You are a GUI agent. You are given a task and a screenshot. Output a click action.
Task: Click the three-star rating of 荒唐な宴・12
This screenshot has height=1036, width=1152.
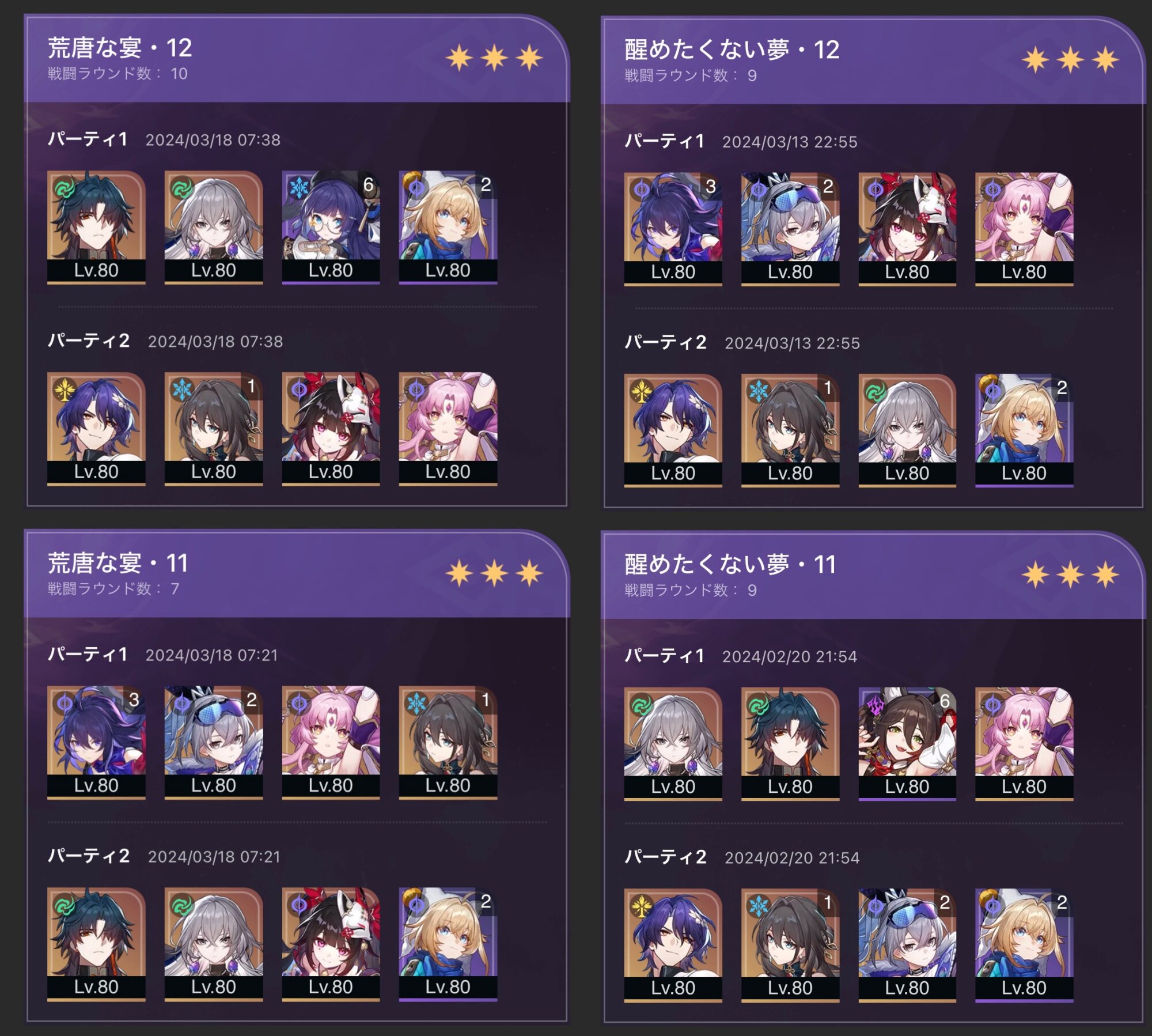[494, 58]
